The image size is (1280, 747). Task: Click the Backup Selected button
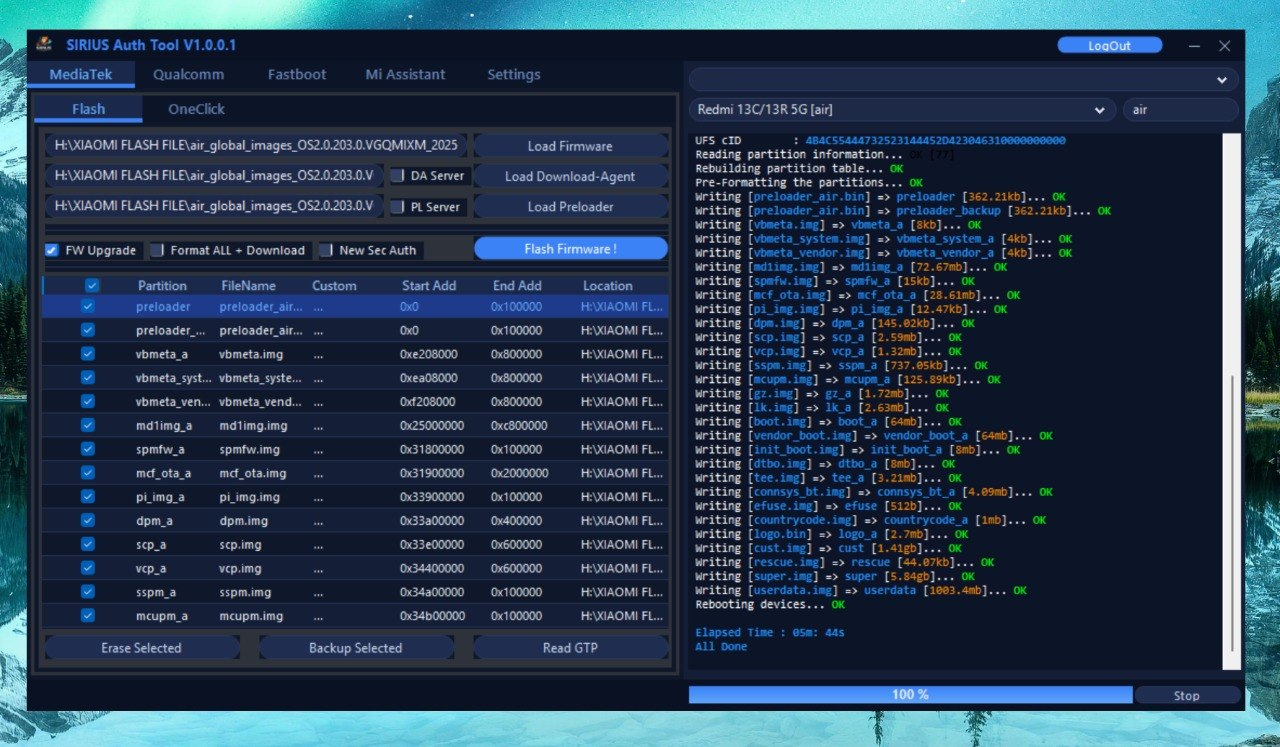pos(355,648)
